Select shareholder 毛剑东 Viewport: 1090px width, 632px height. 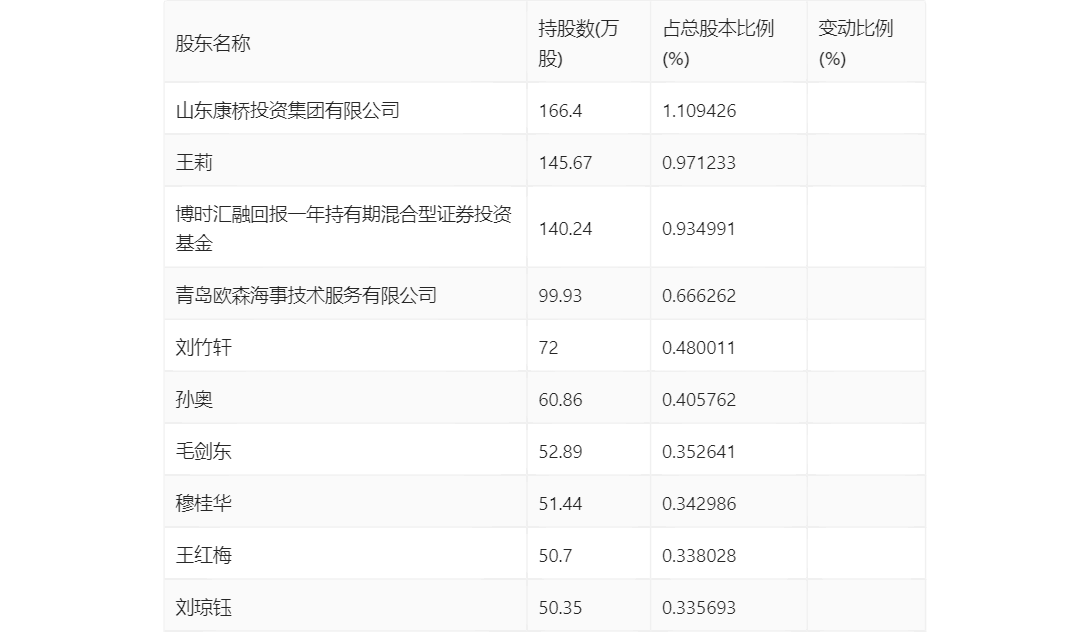[x=204, y=451]
